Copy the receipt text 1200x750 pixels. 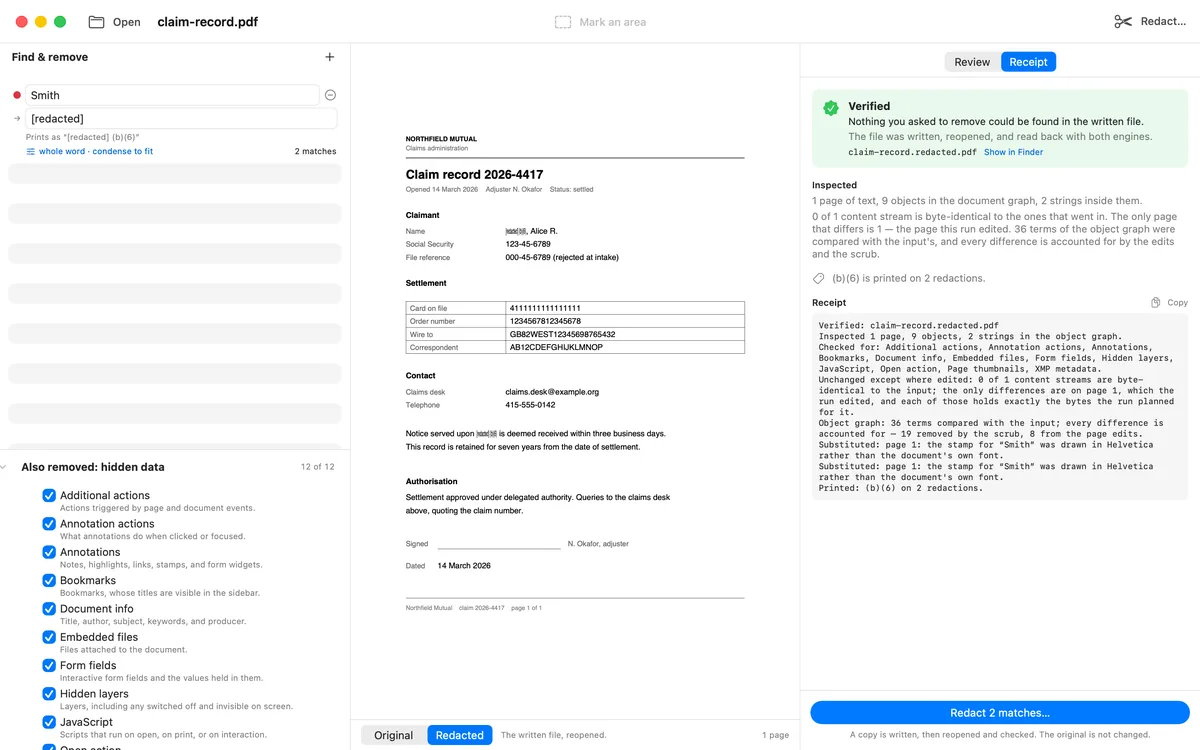tap(1155, 302)
